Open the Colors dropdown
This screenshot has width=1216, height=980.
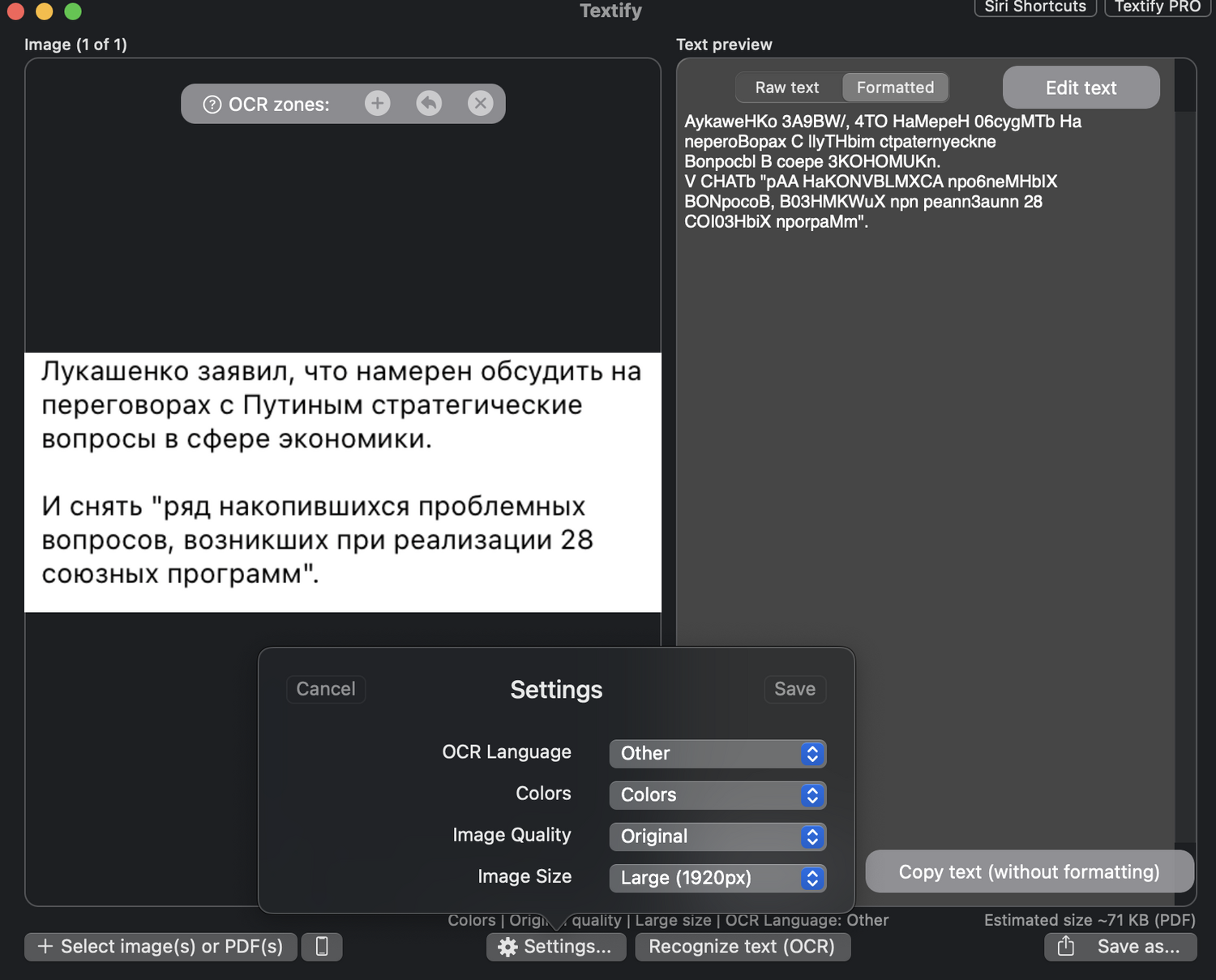[717, 794]
